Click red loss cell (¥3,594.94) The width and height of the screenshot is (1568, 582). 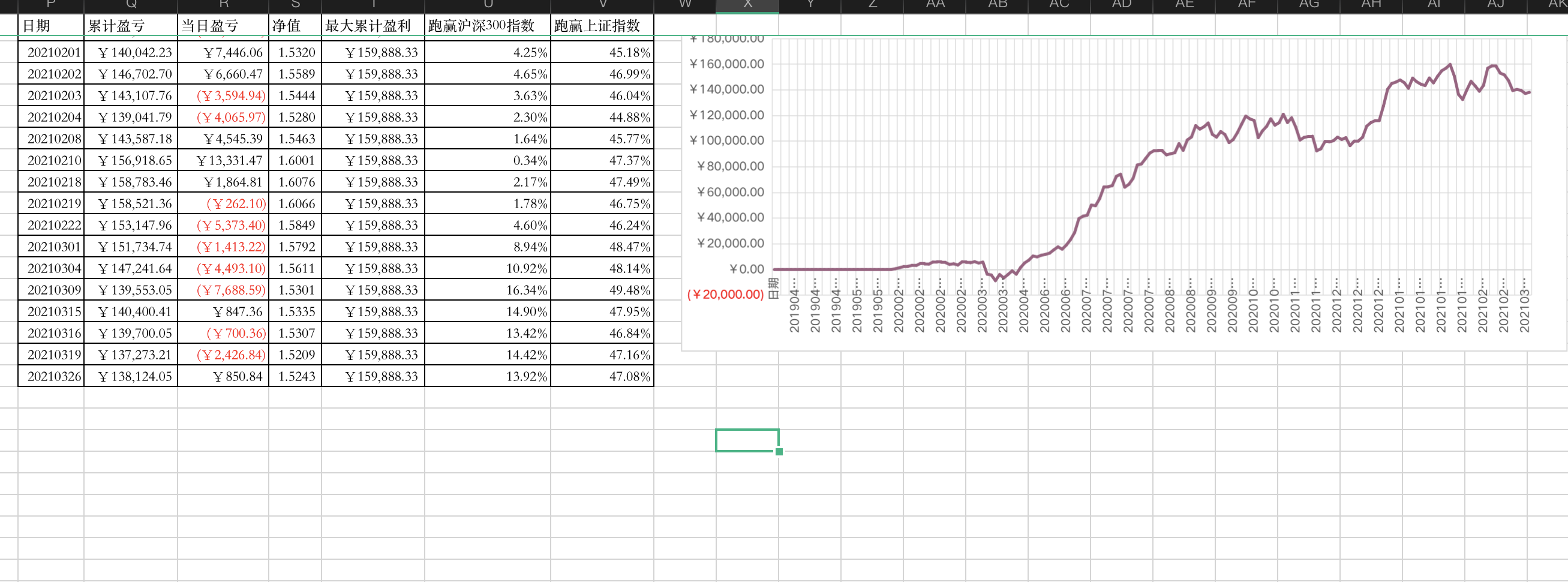coord(223,95)
